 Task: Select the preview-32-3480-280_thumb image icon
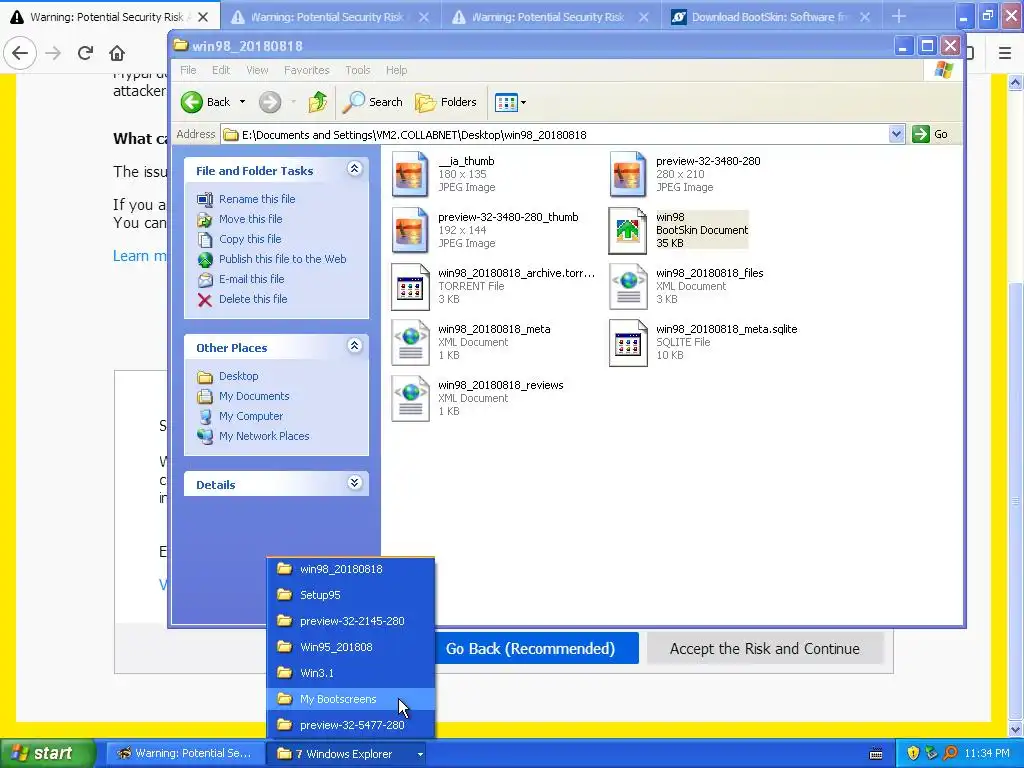pyautogui.click(x=410, y=231)
